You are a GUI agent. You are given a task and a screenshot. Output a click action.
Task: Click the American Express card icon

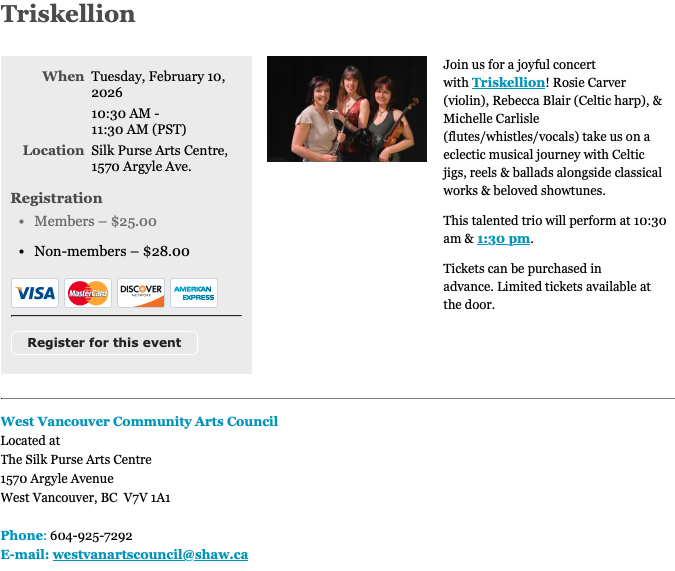coord(194,293)
